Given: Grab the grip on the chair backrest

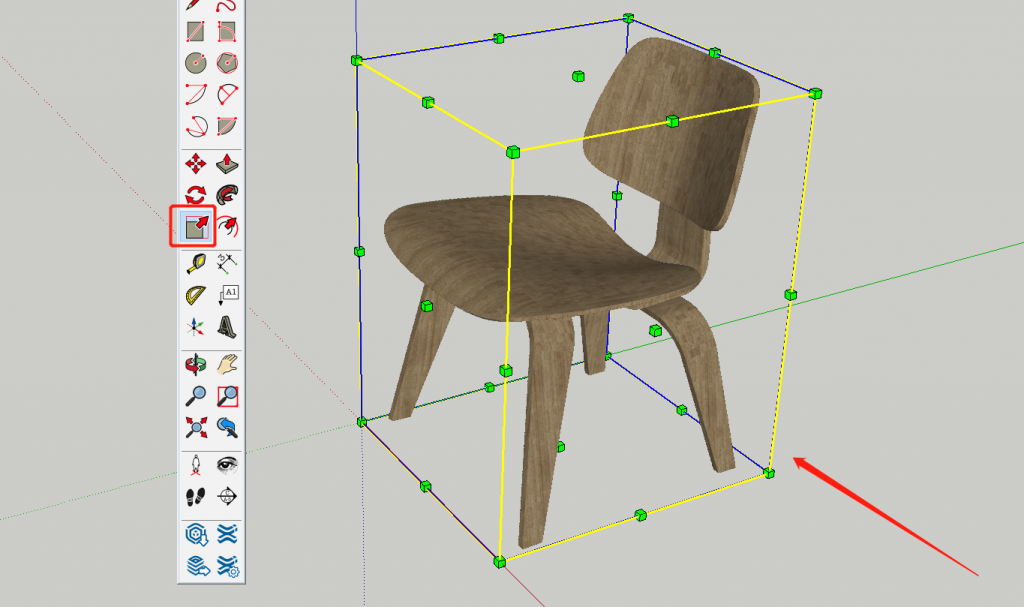Looking at the screenshot, I should coord(672,121).
